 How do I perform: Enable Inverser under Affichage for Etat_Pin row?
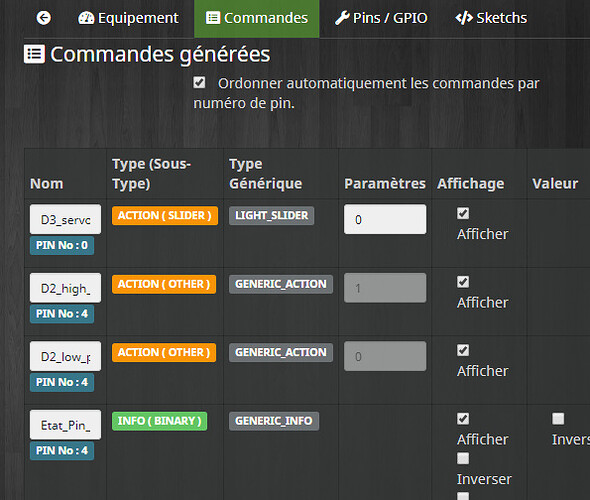463,459
